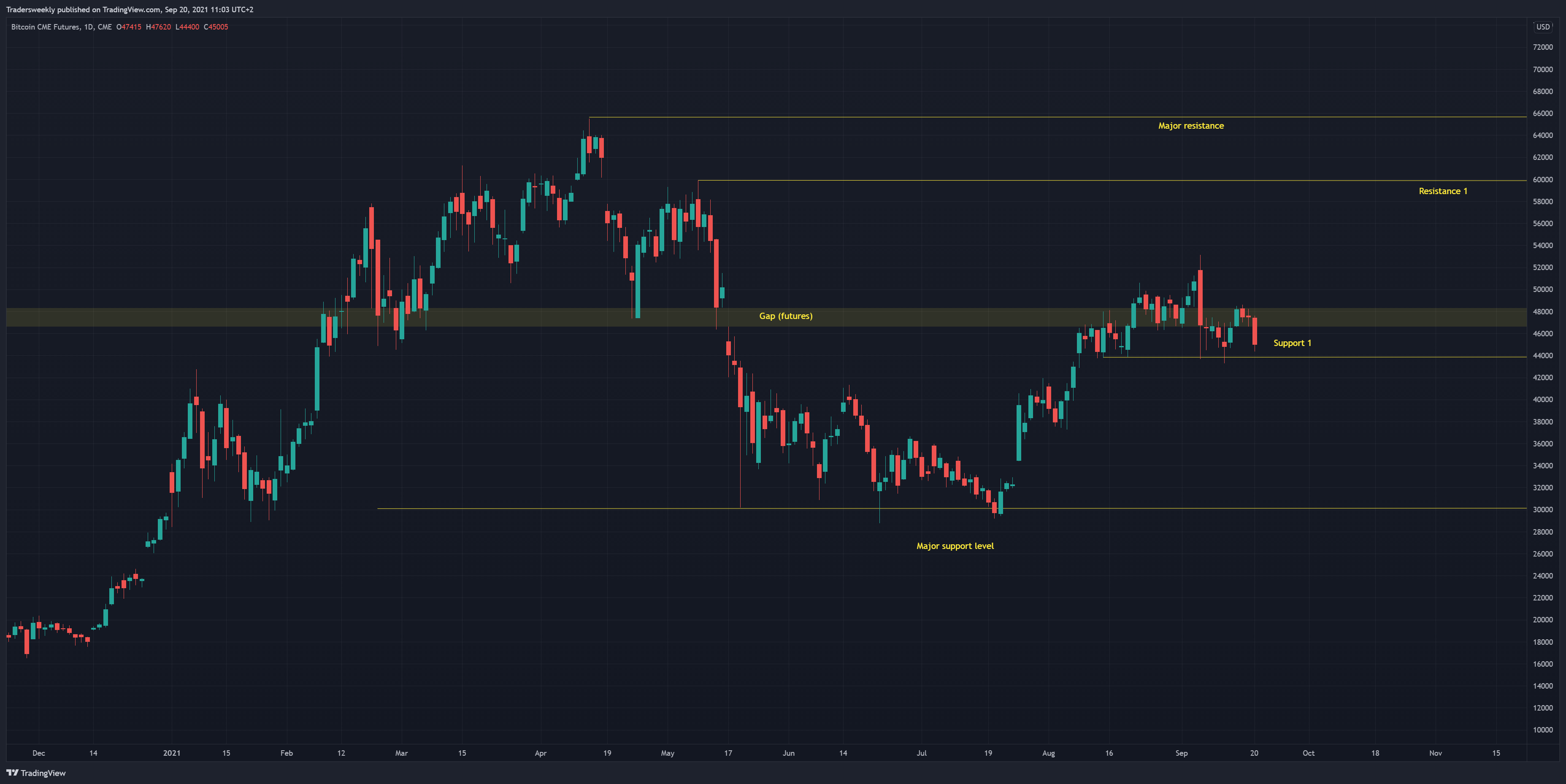Click the Gap (futures) label
This screenshot has height=784, width=1566.
click(785, 316)
